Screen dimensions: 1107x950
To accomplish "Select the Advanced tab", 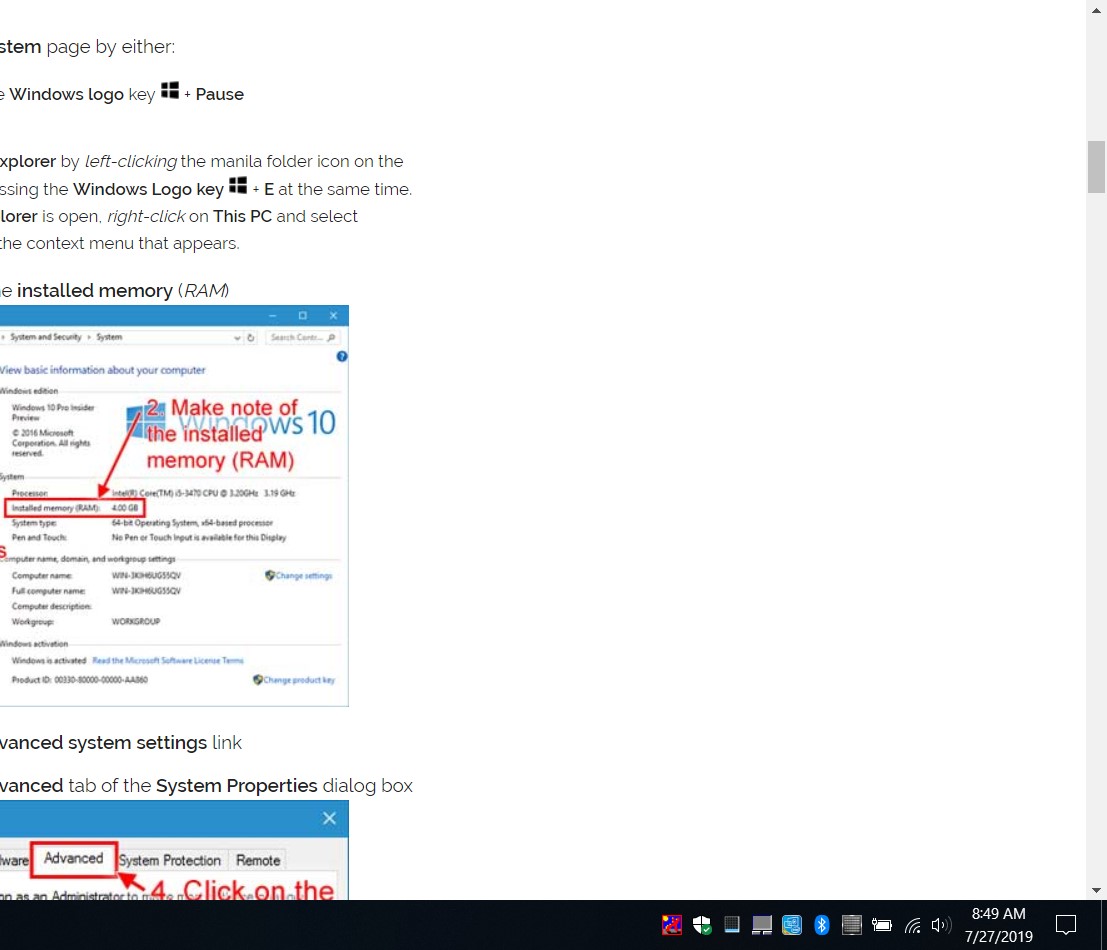I will click(x=73, y=859).
